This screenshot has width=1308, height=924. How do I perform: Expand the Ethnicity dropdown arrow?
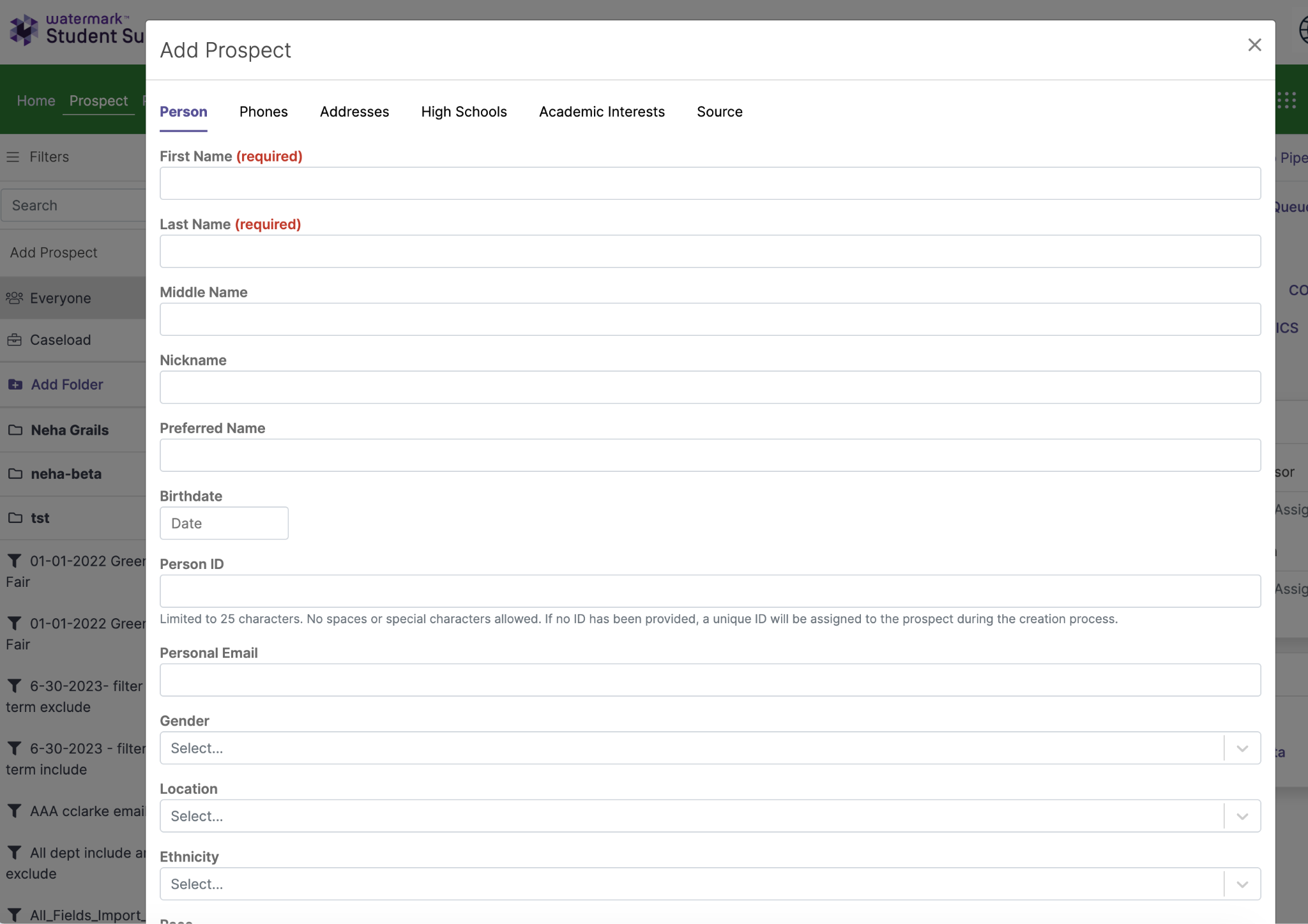(x=1242, y=884)
